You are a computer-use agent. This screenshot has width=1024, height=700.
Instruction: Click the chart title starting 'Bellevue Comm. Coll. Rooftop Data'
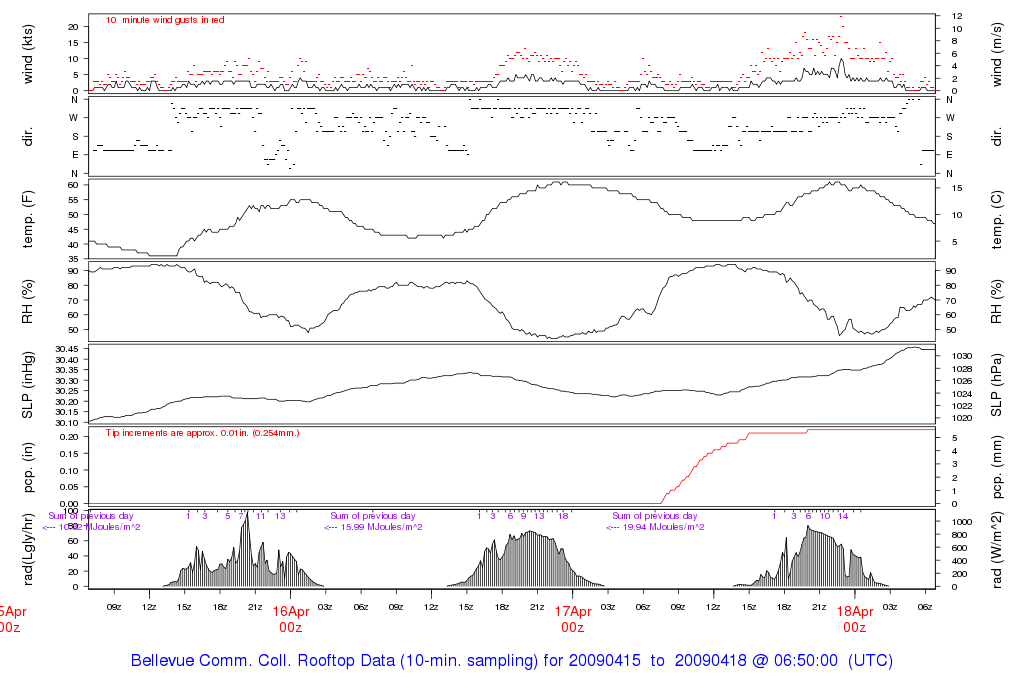pyautogui.click(x=512, y=660)
